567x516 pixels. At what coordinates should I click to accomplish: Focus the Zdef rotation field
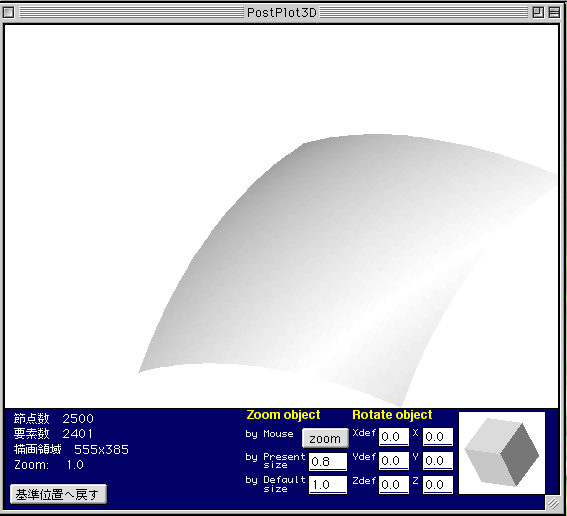394,485
